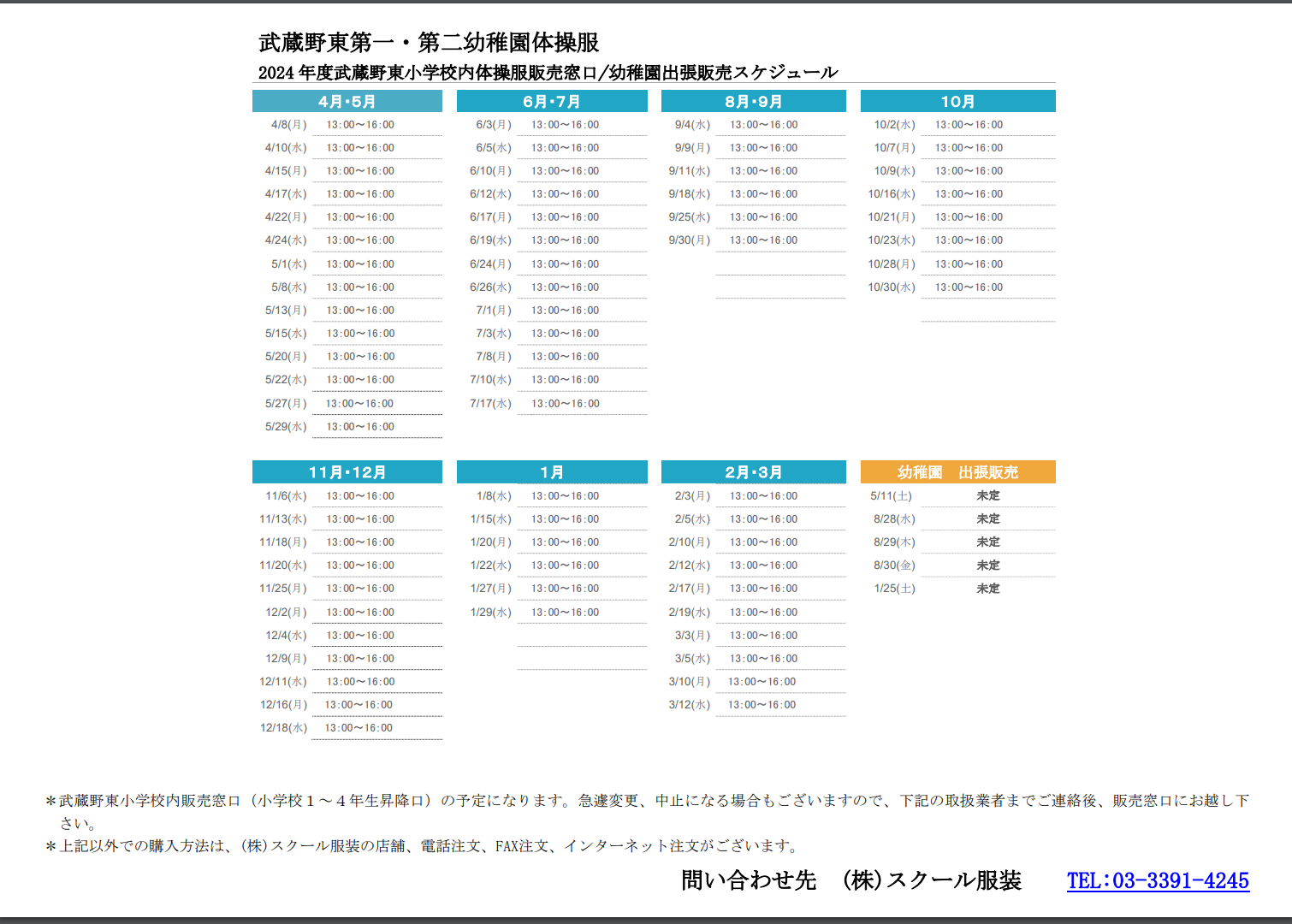Viewport: 1292px width, 924px height.
Task: Click the date 3/12(水)
Action: click(x=690, y=705)
